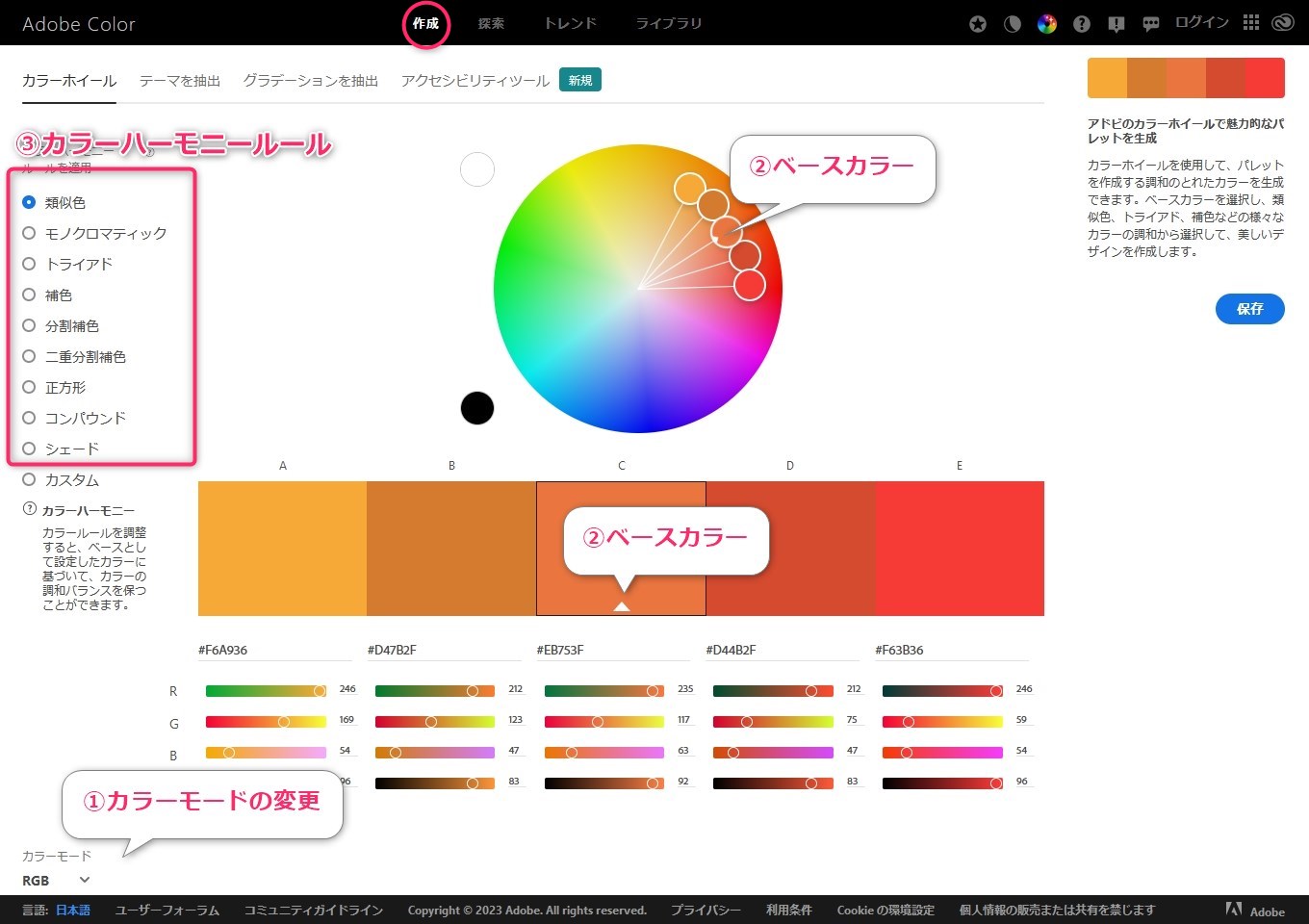
Task: Open help via the question mark icon
Action: [1082, 24]
